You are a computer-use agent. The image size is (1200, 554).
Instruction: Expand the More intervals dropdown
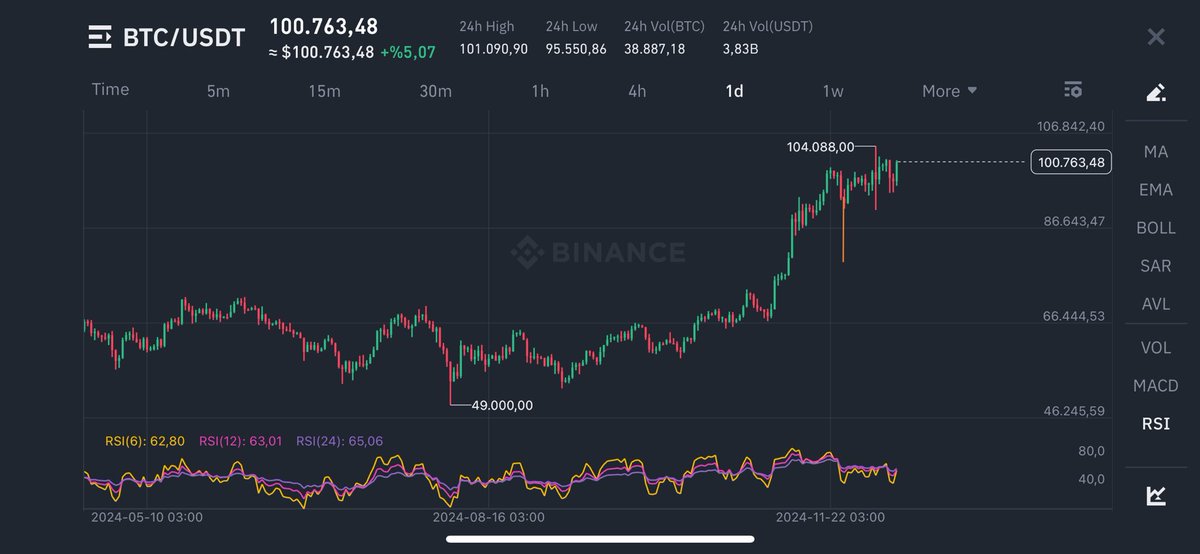coord(949,91)
